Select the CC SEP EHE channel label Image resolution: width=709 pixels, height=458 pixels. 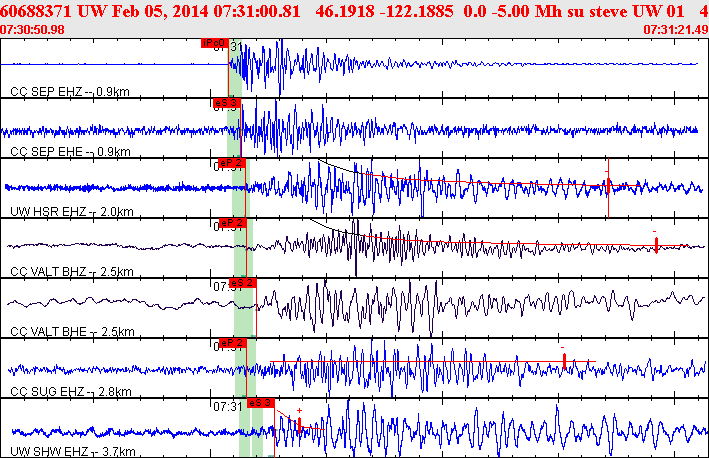click(70, 152)
